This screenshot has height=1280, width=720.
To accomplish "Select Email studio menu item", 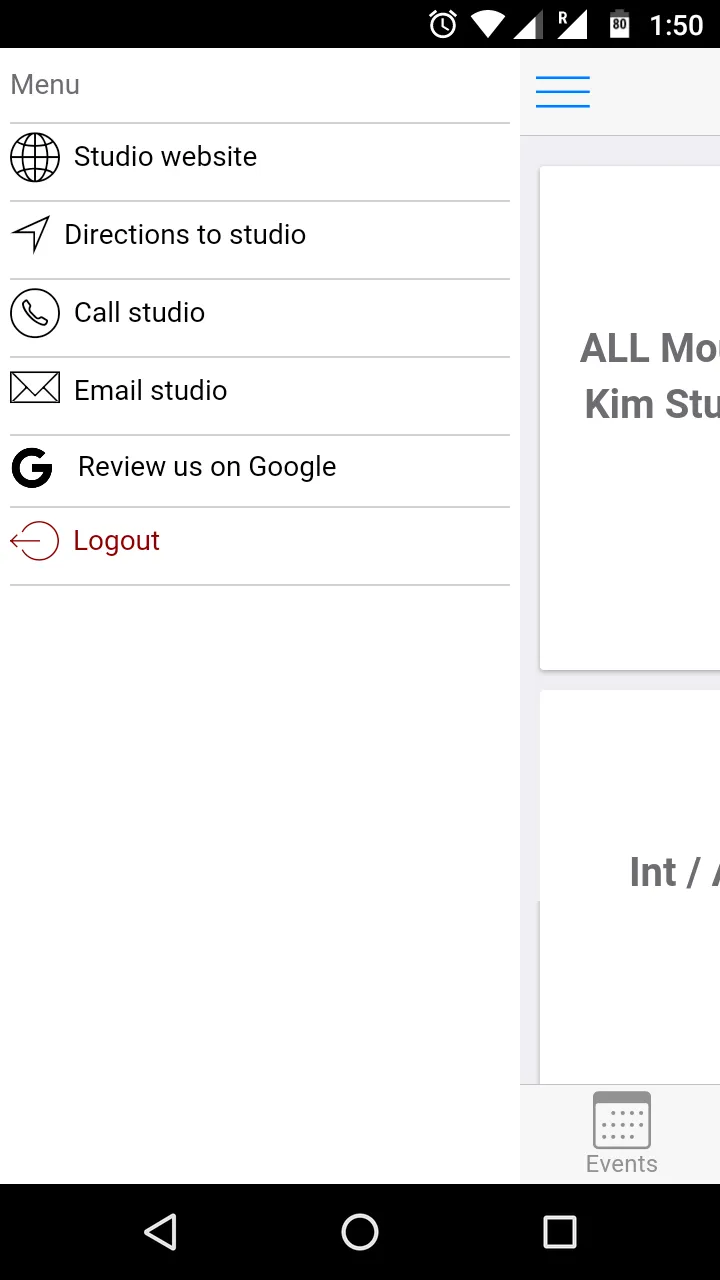I will [260, 396].
